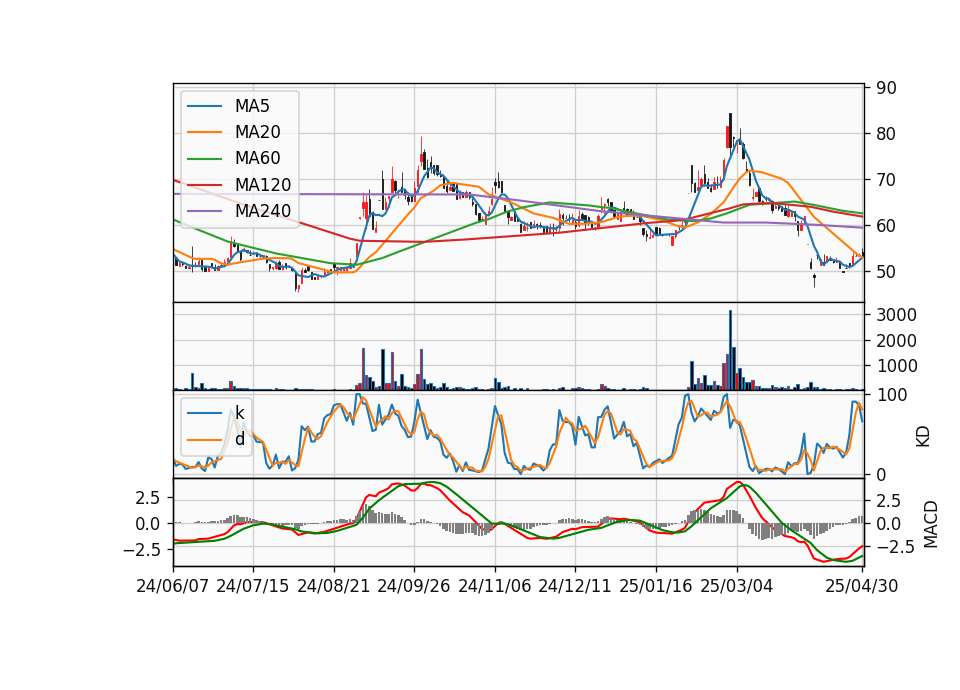Click the 70 price axis tick

click(x=886, y=180)
